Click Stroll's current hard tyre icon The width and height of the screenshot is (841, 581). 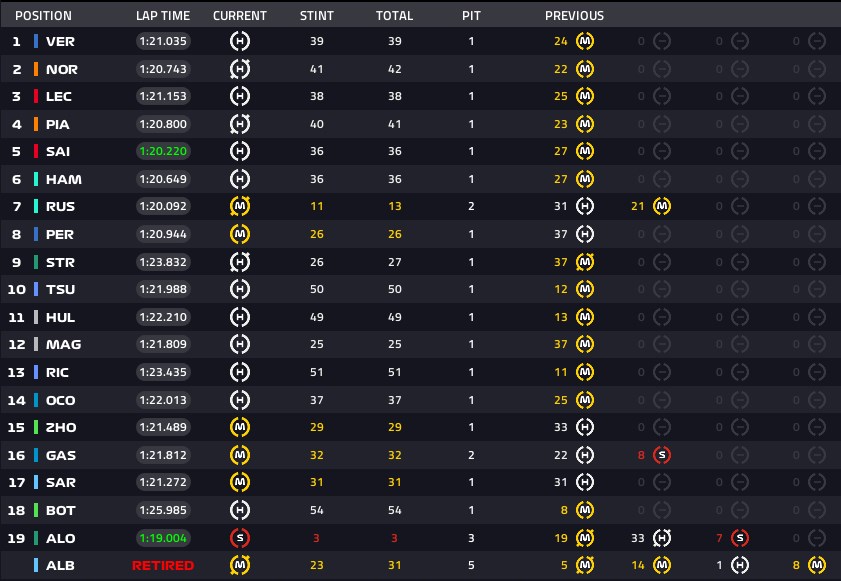click(240, 262)
